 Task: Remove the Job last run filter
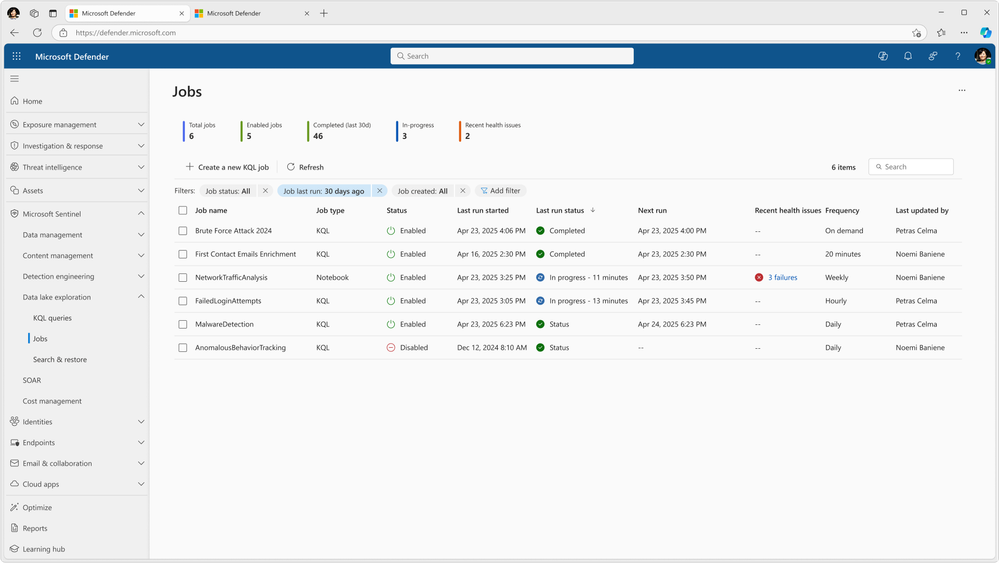tap(380, 190)
